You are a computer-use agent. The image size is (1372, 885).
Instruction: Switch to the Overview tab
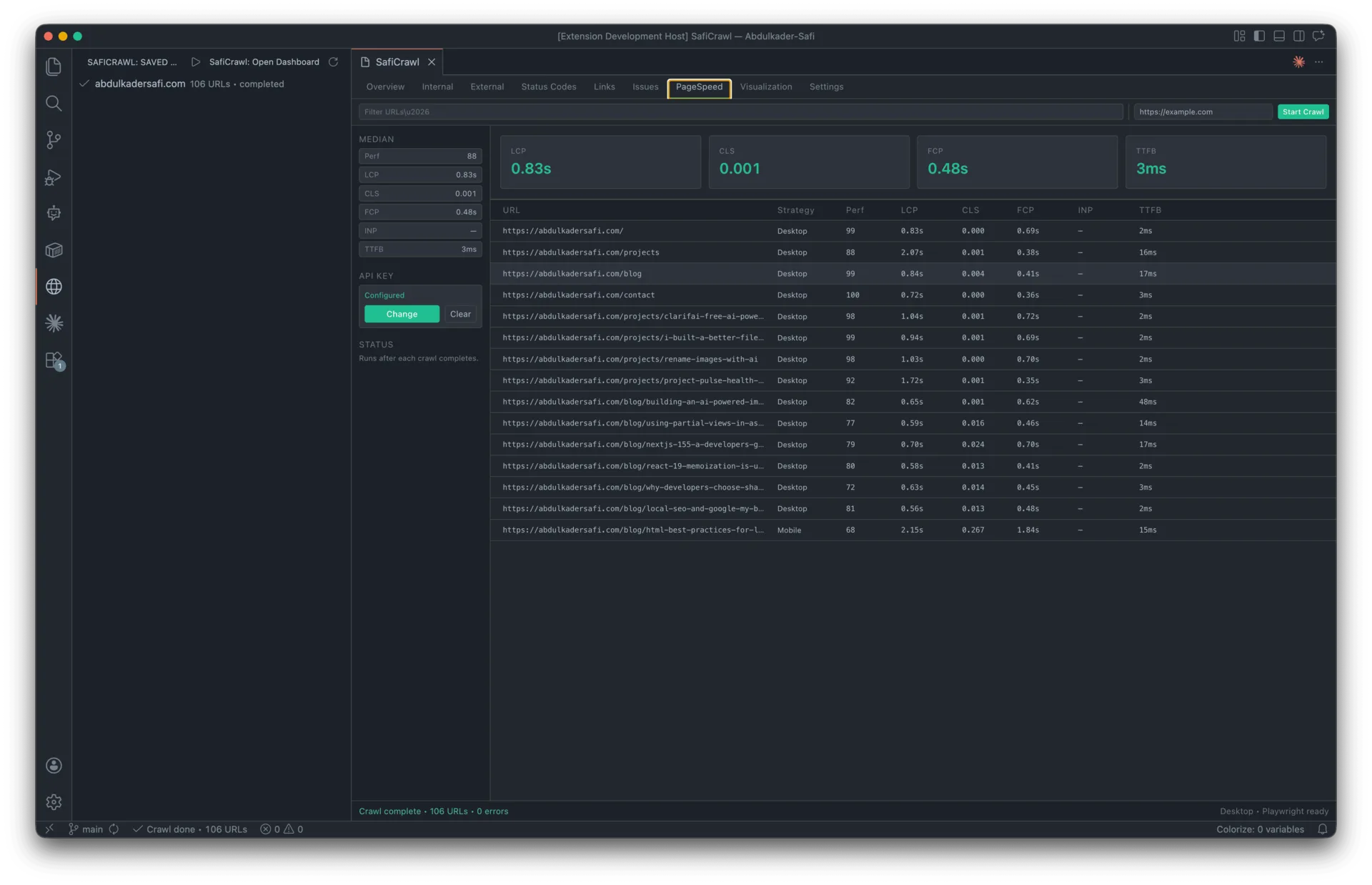[x=385, y=87]
